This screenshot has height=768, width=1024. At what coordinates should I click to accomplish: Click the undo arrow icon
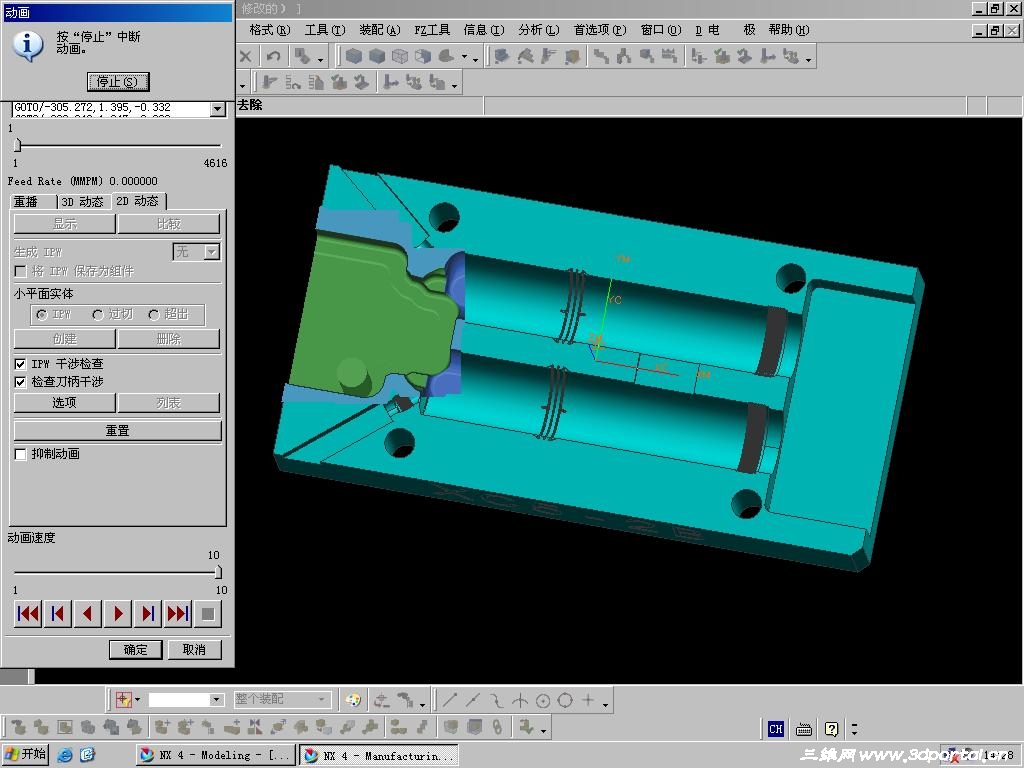(x=274, y=57)
